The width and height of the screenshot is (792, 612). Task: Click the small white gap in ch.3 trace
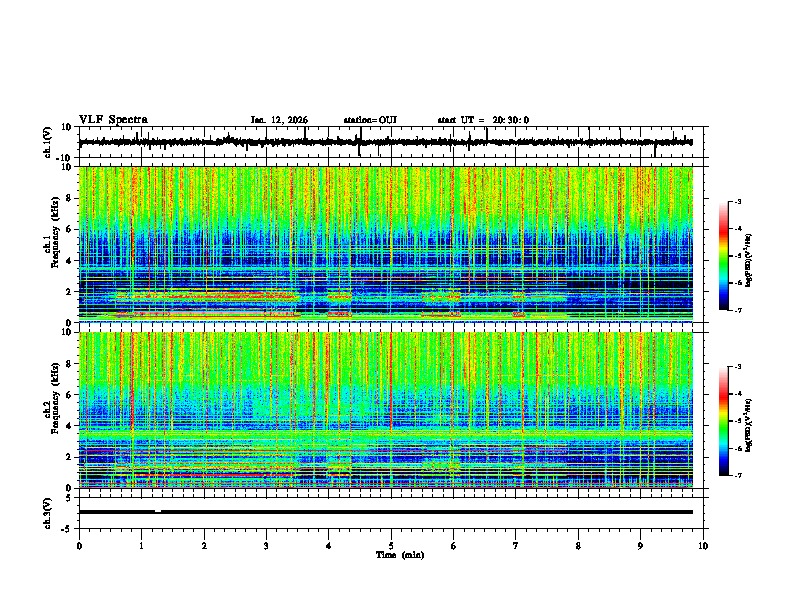pyautogui.click(x=158, y=511)
